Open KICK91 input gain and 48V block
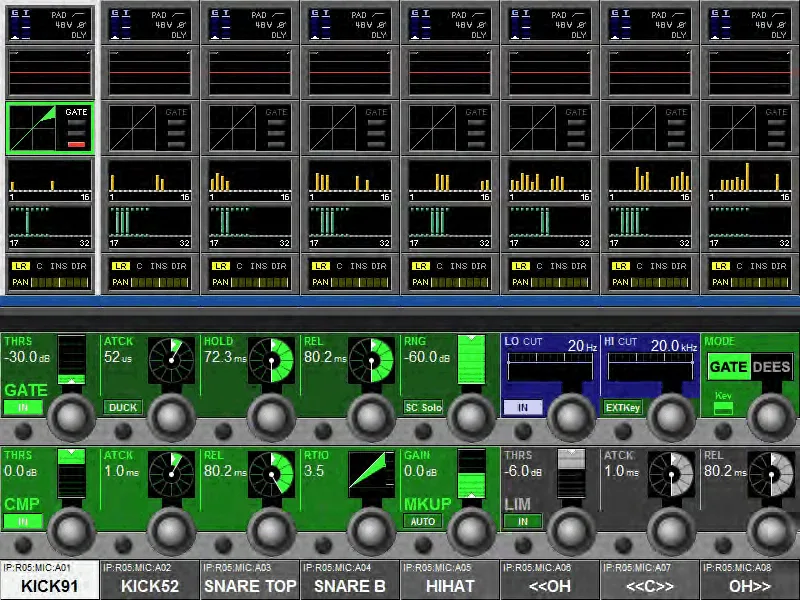The width and height of the screenshot is (800, 600). (49, 23)
